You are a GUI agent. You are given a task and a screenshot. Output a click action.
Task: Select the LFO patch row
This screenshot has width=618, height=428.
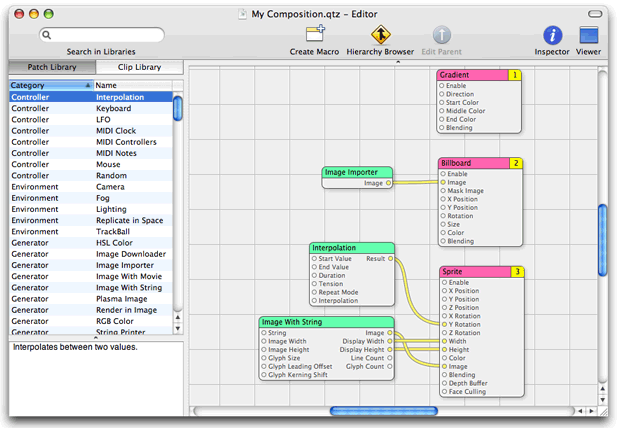(x=91, y=119)
